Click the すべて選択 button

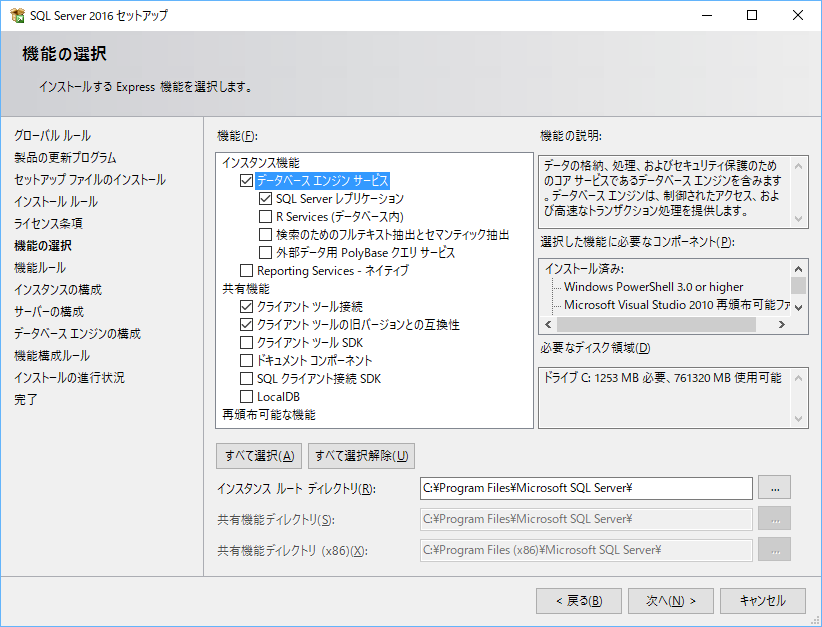(258, 455)
